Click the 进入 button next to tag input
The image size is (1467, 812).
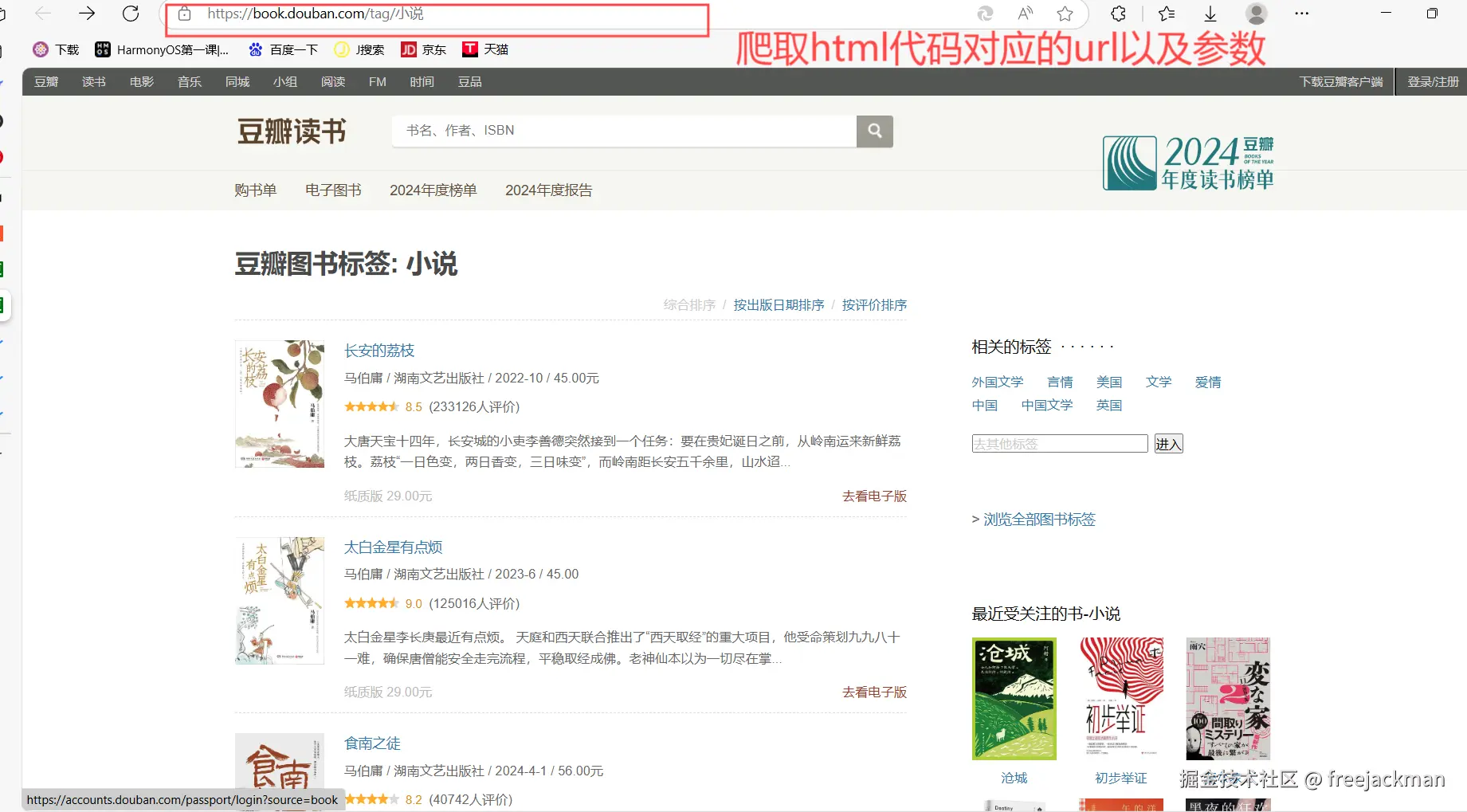(x=1169, y=444)
